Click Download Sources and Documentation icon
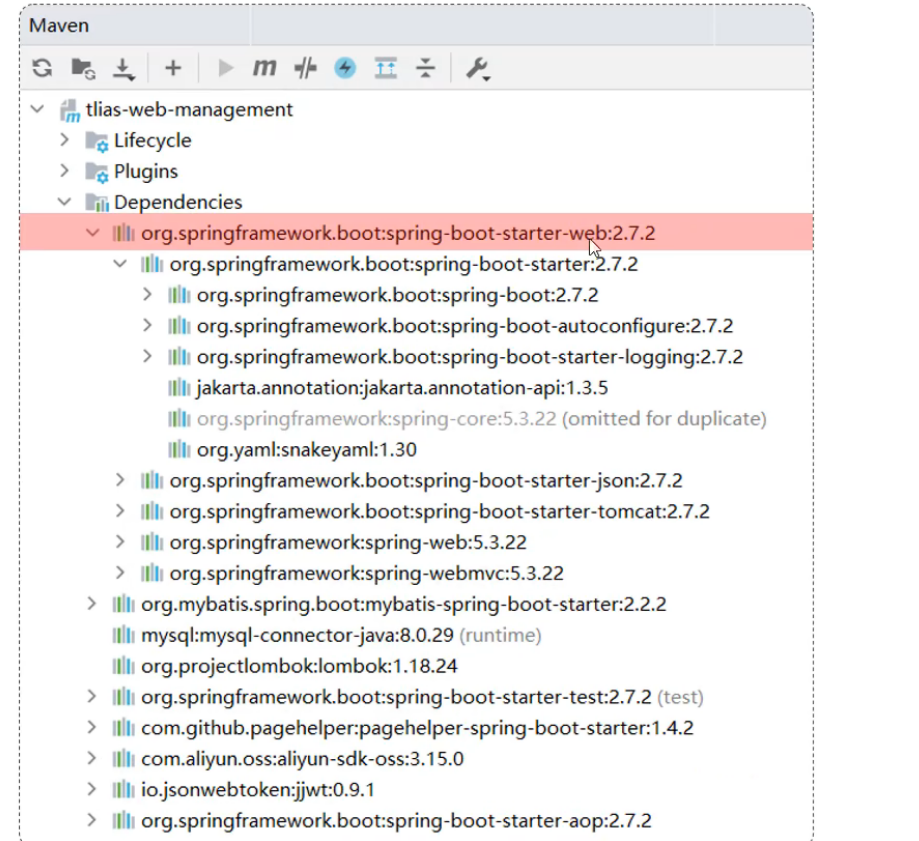 click(x=123, y=69)
